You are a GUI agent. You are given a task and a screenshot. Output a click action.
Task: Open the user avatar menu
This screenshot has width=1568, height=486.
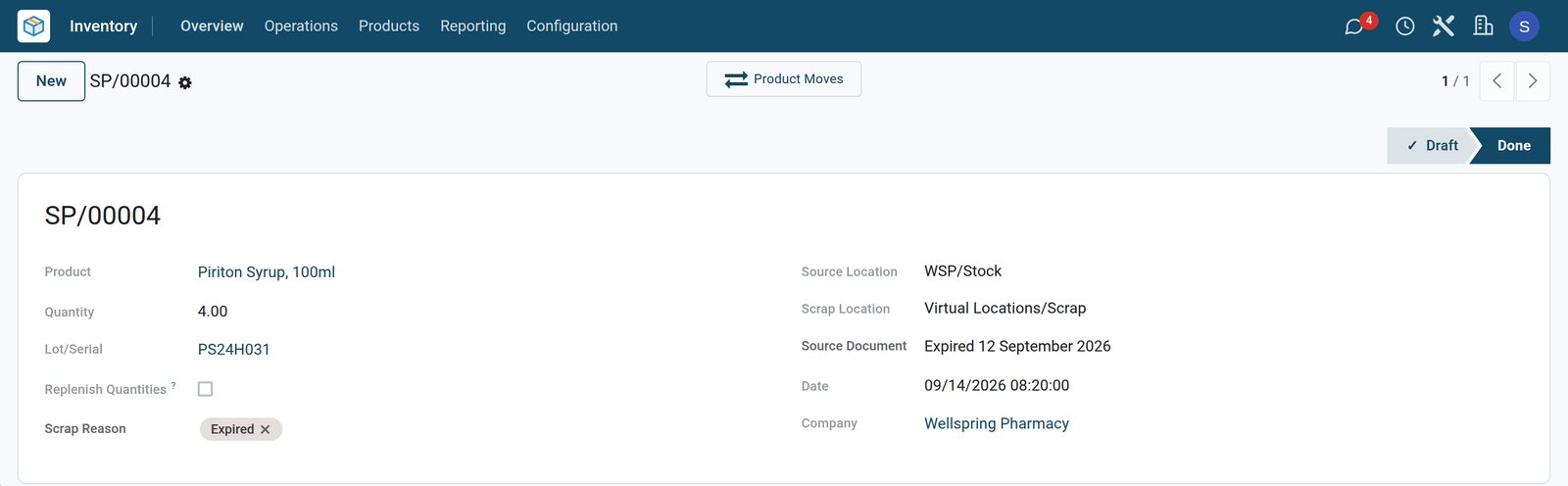pyautogui.click(x=1524, y=26)
